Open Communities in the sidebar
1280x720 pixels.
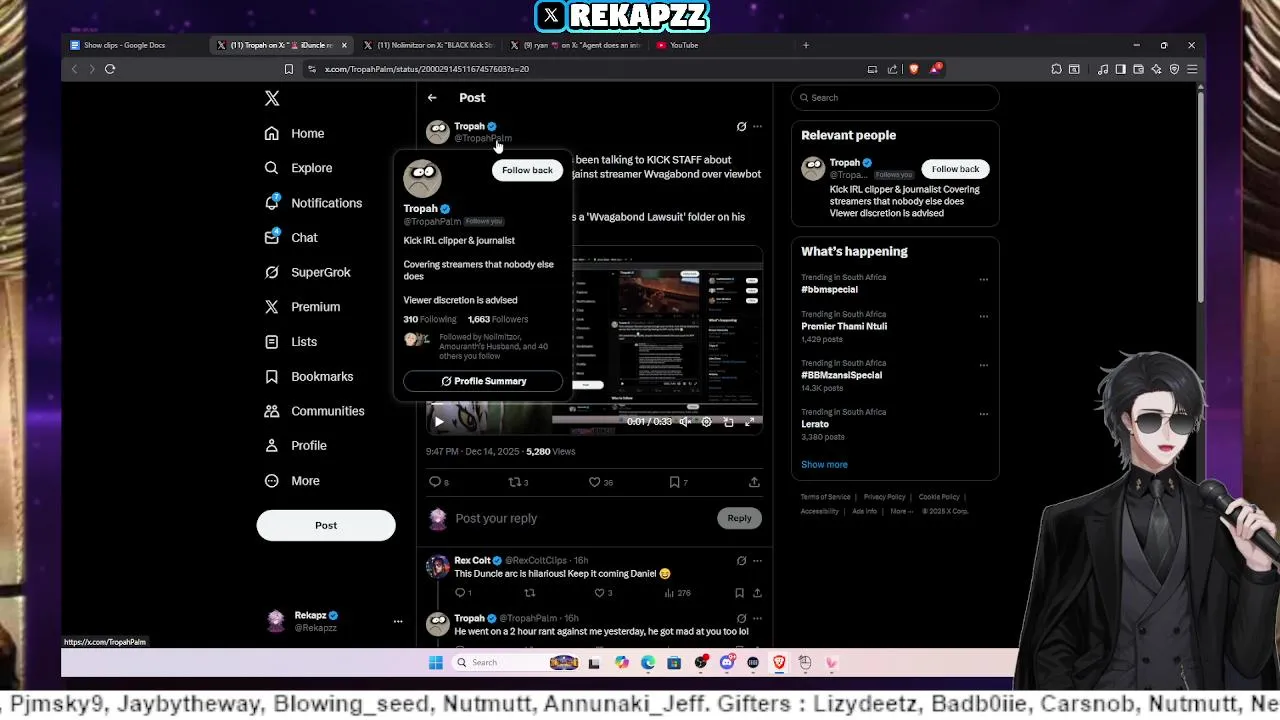pyautogui.click(x=314, y=411)
